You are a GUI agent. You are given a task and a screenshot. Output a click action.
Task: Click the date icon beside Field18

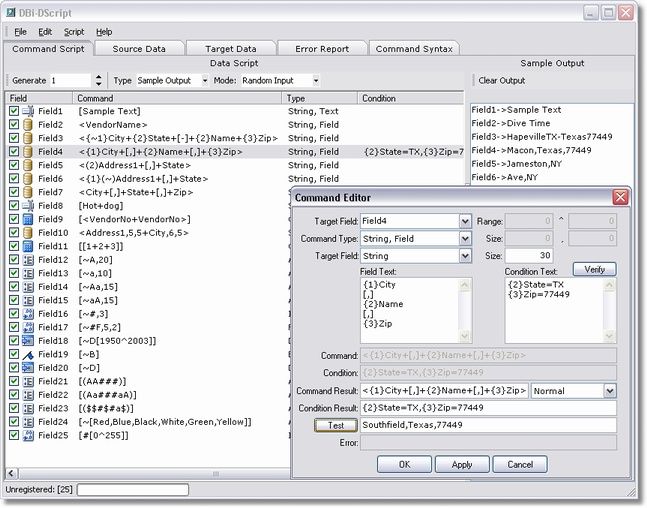point(28,341)
